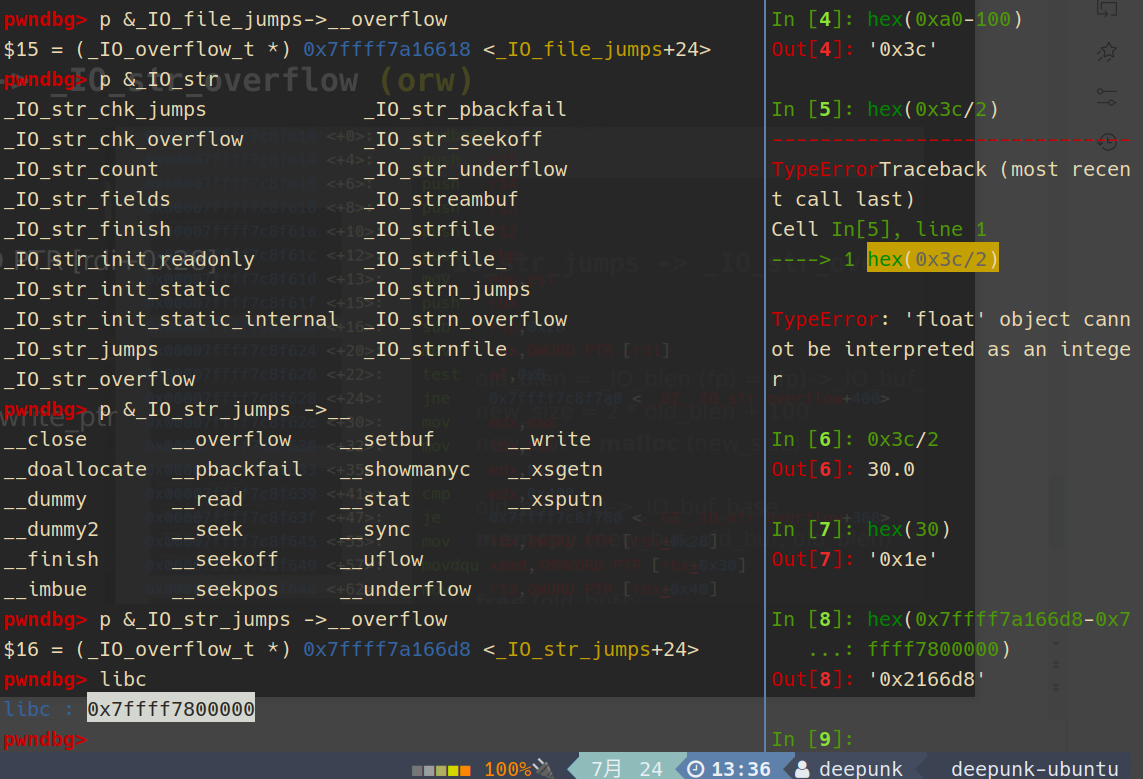Click the user icon beside deepunk
The image size is (1143, 779).
pos(802,769)
